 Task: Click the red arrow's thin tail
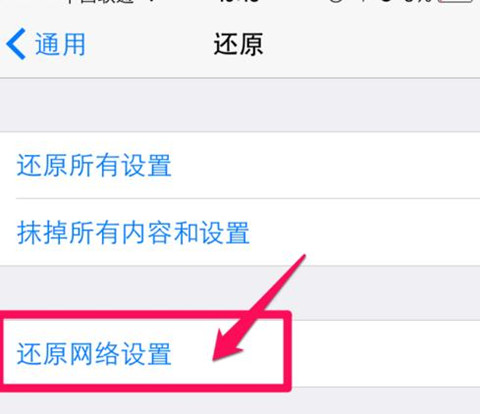287,278
